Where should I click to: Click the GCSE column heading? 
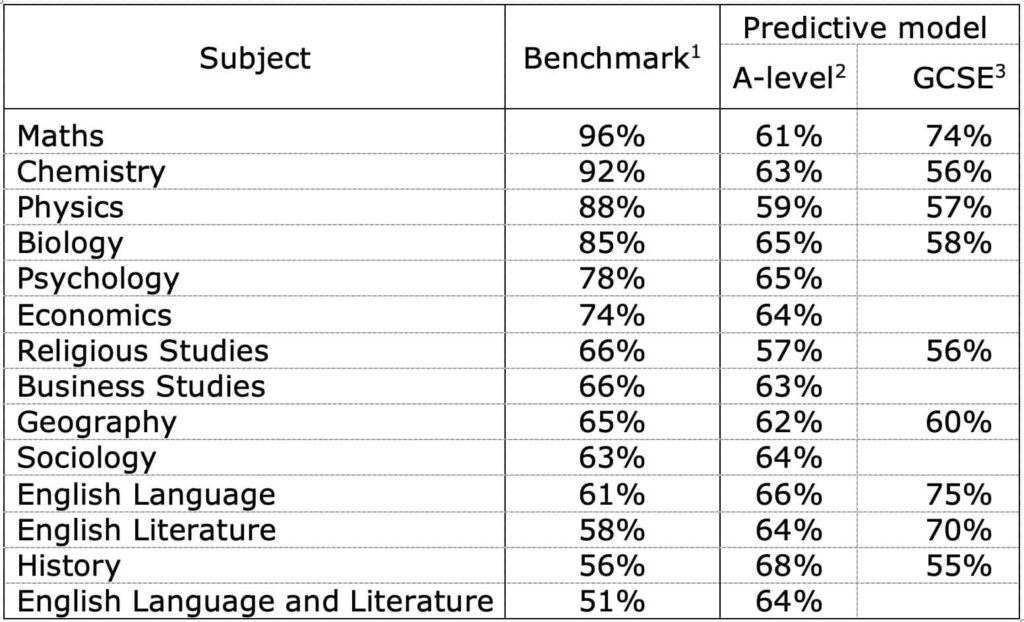959,78
